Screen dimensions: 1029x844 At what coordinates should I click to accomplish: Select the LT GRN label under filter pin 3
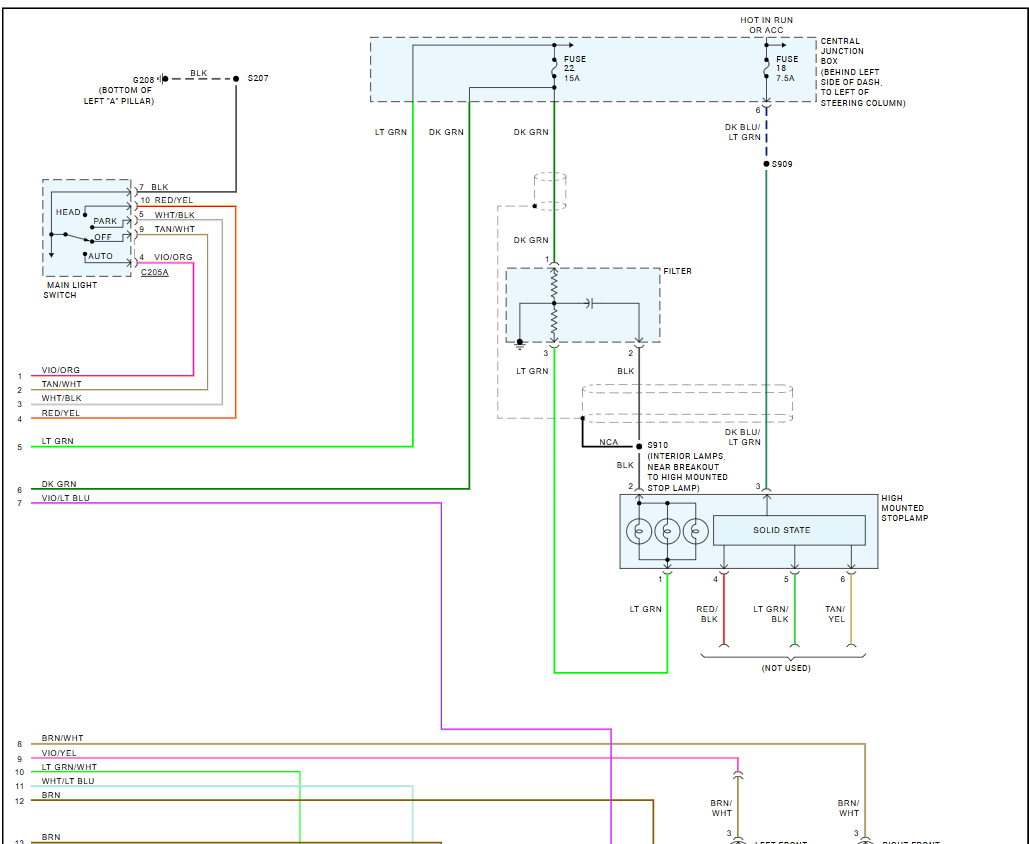click(x=532, y=371)
